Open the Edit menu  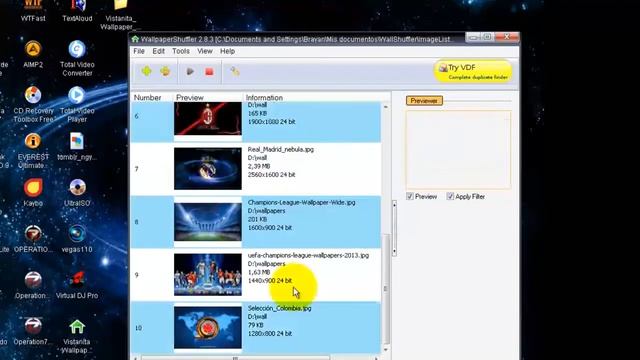point(158,51)
